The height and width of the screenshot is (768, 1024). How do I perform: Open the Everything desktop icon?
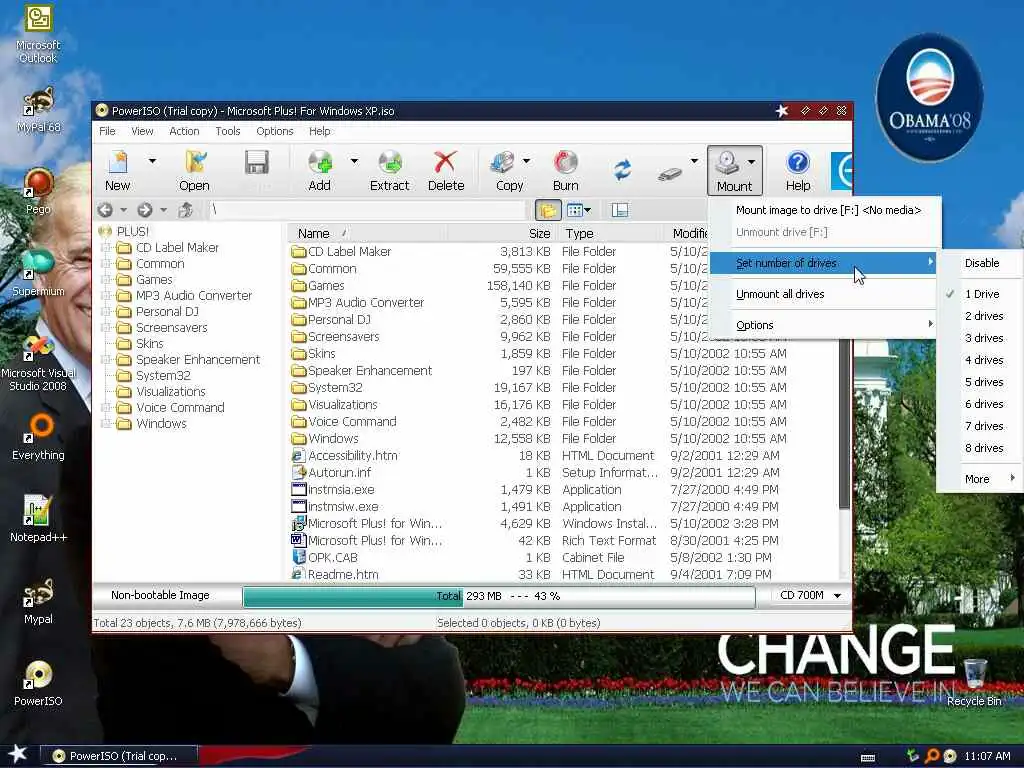38,436
